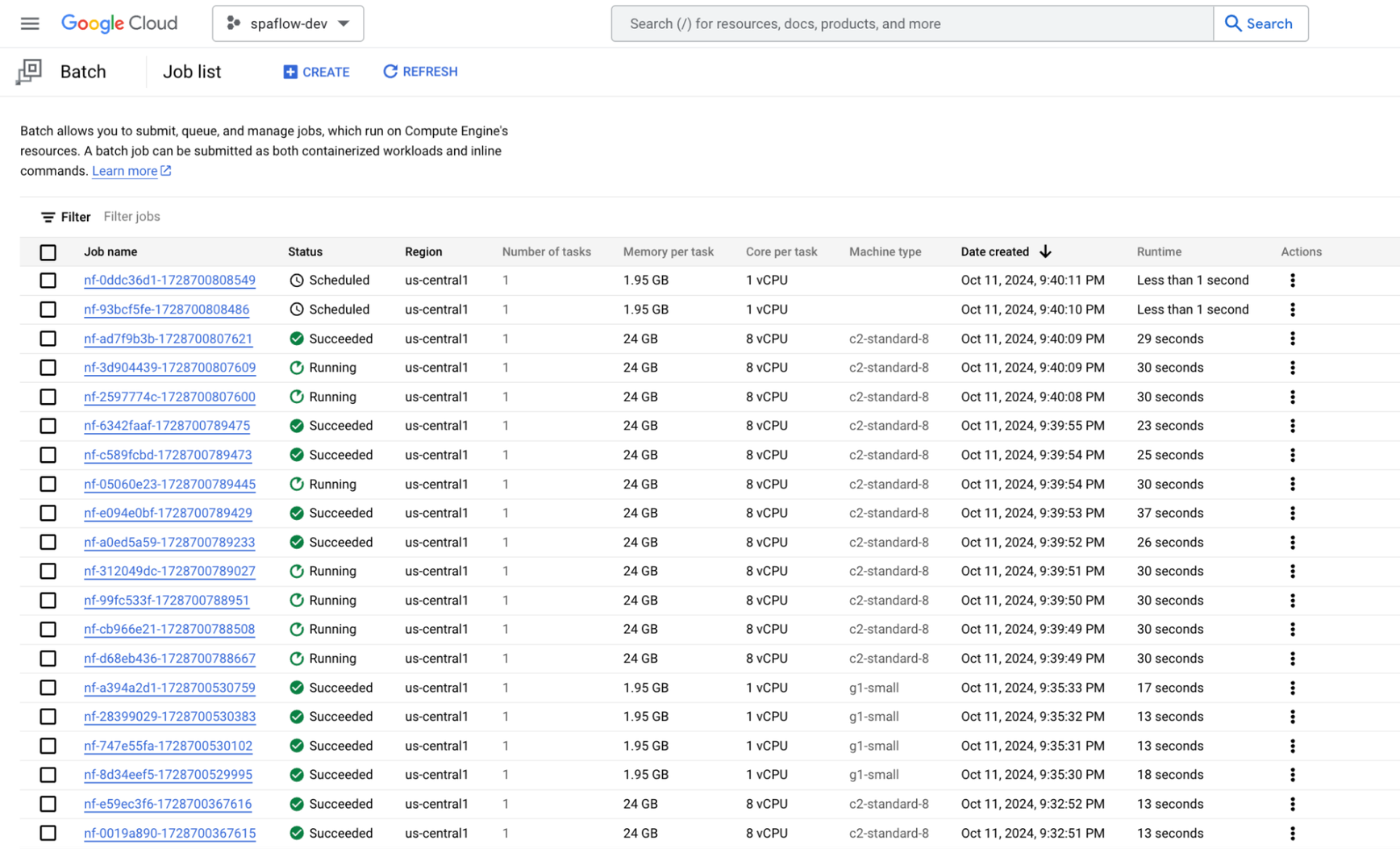Image resolution: width=1400 pixels, height=849 pixels.
Task: Open actions menu for nf-8d34eef5-1728700529995
Action: [x=1293, y=775]
